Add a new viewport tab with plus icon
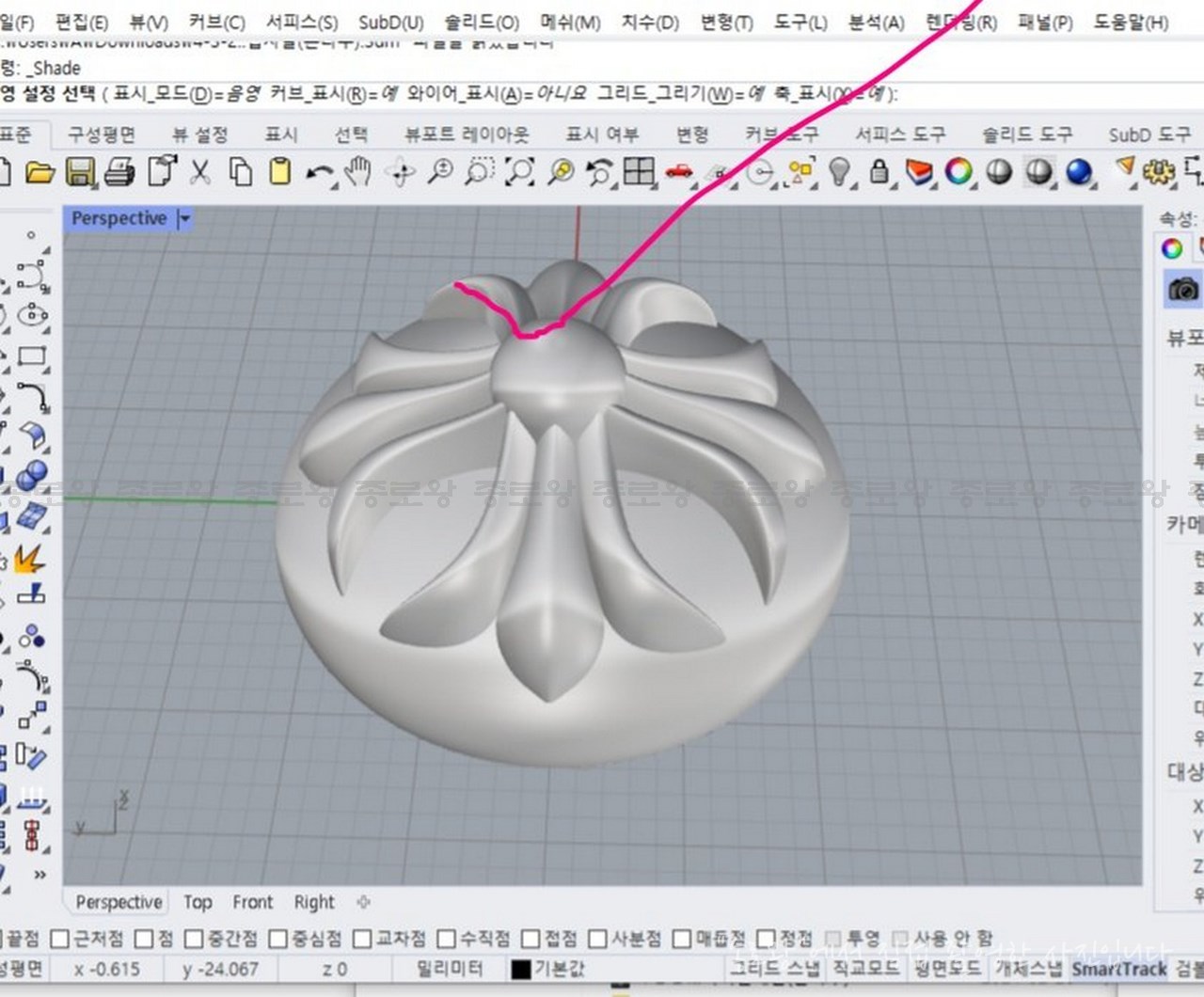This screenshot has width=1204, height=997. (x=364, y=902)
